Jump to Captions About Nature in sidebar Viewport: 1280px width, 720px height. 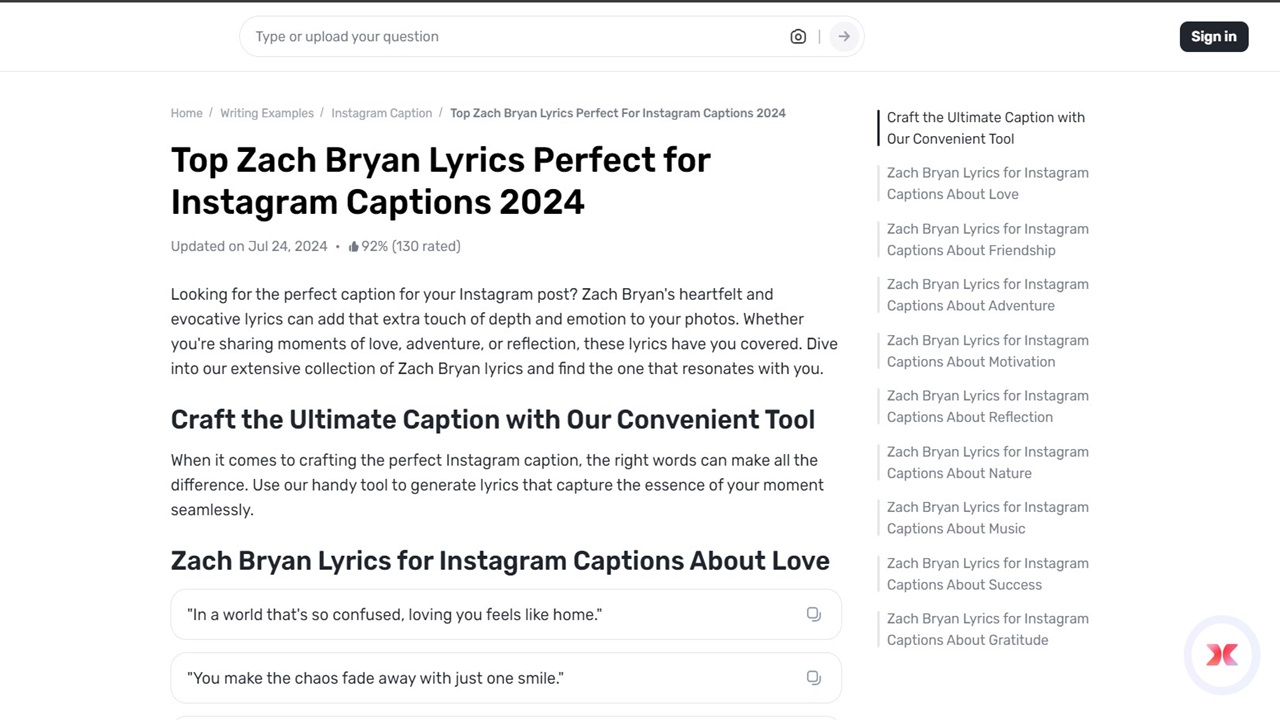pyautogui.click(x=988, y=463)
